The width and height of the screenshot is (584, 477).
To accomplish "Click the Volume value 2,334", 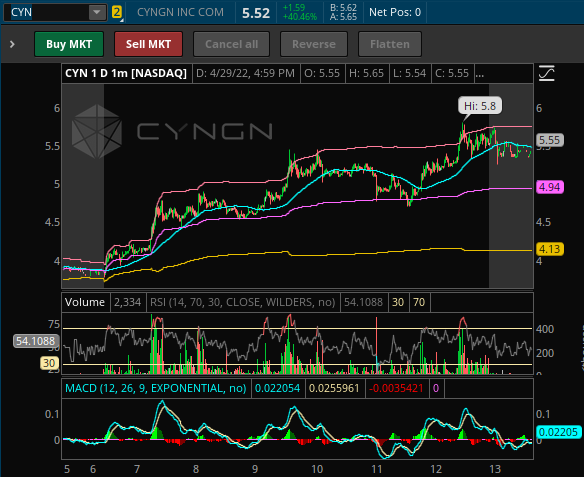I will click(x=127, y=302).
